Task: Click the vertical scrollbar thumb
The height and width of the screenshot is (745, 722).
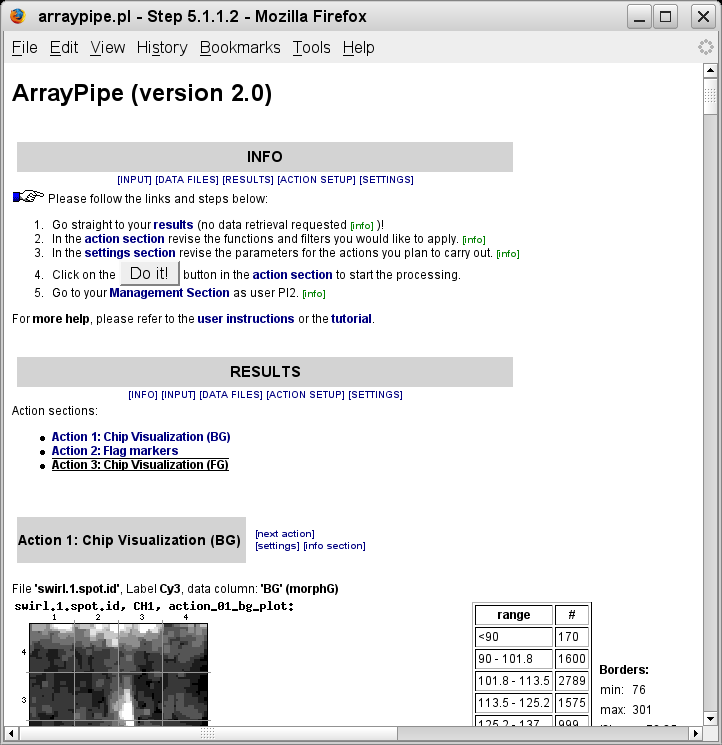Action: tap(710, 96)
